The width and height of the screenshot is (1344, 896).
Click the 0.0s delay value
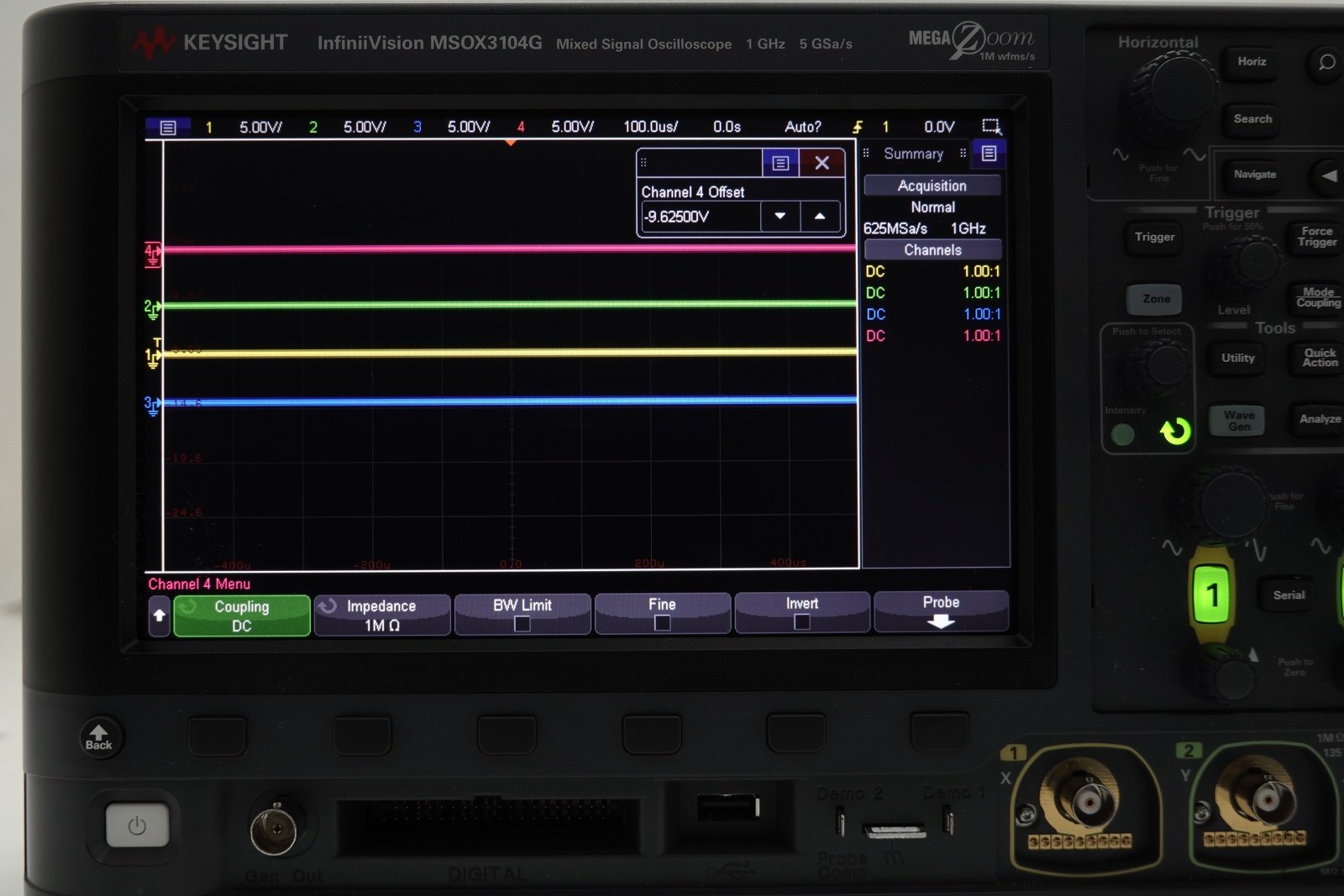[x=727, y=127]
